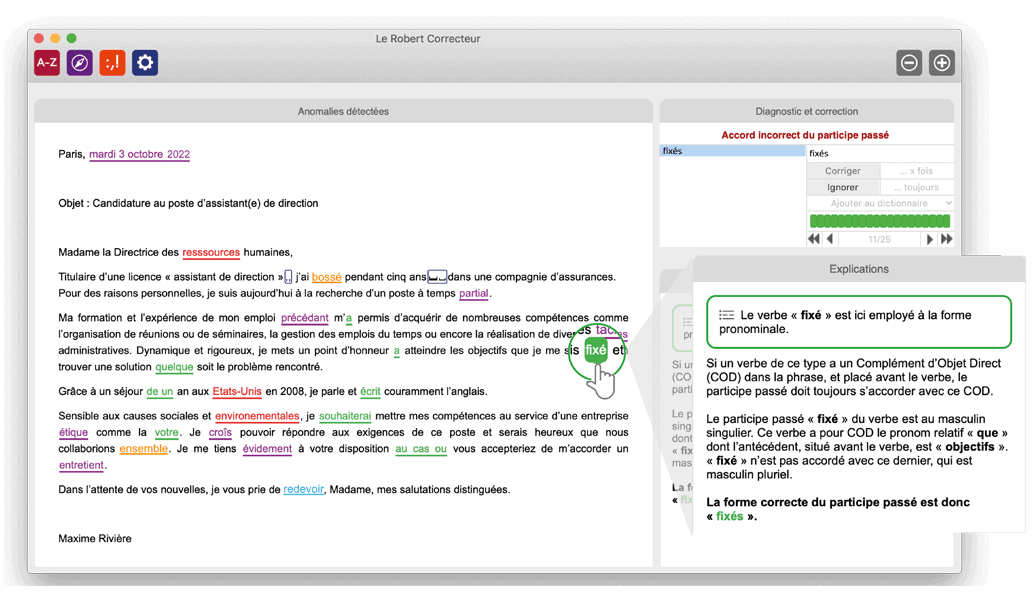Screen dimensions: 1032x592
Task: Click the '11/25' anomaly counter
Action: pos(879,239)
